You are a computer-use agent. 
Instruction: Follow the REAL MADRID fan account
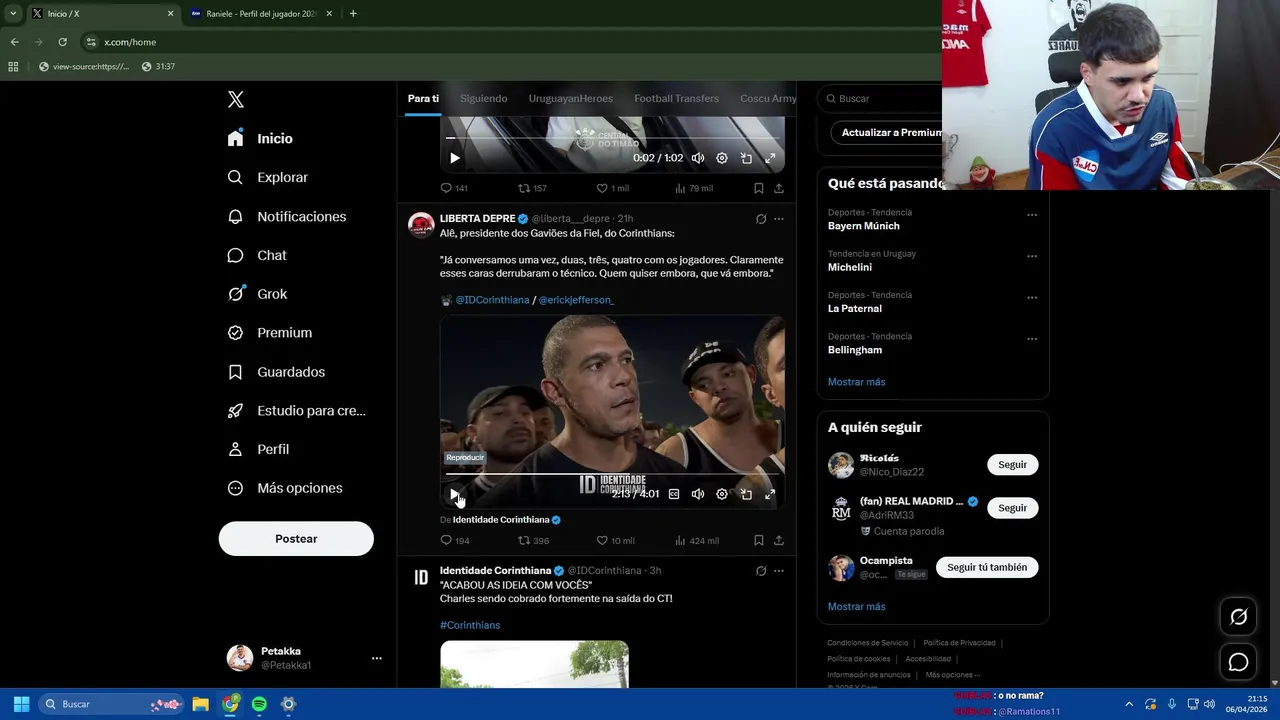1012,508
